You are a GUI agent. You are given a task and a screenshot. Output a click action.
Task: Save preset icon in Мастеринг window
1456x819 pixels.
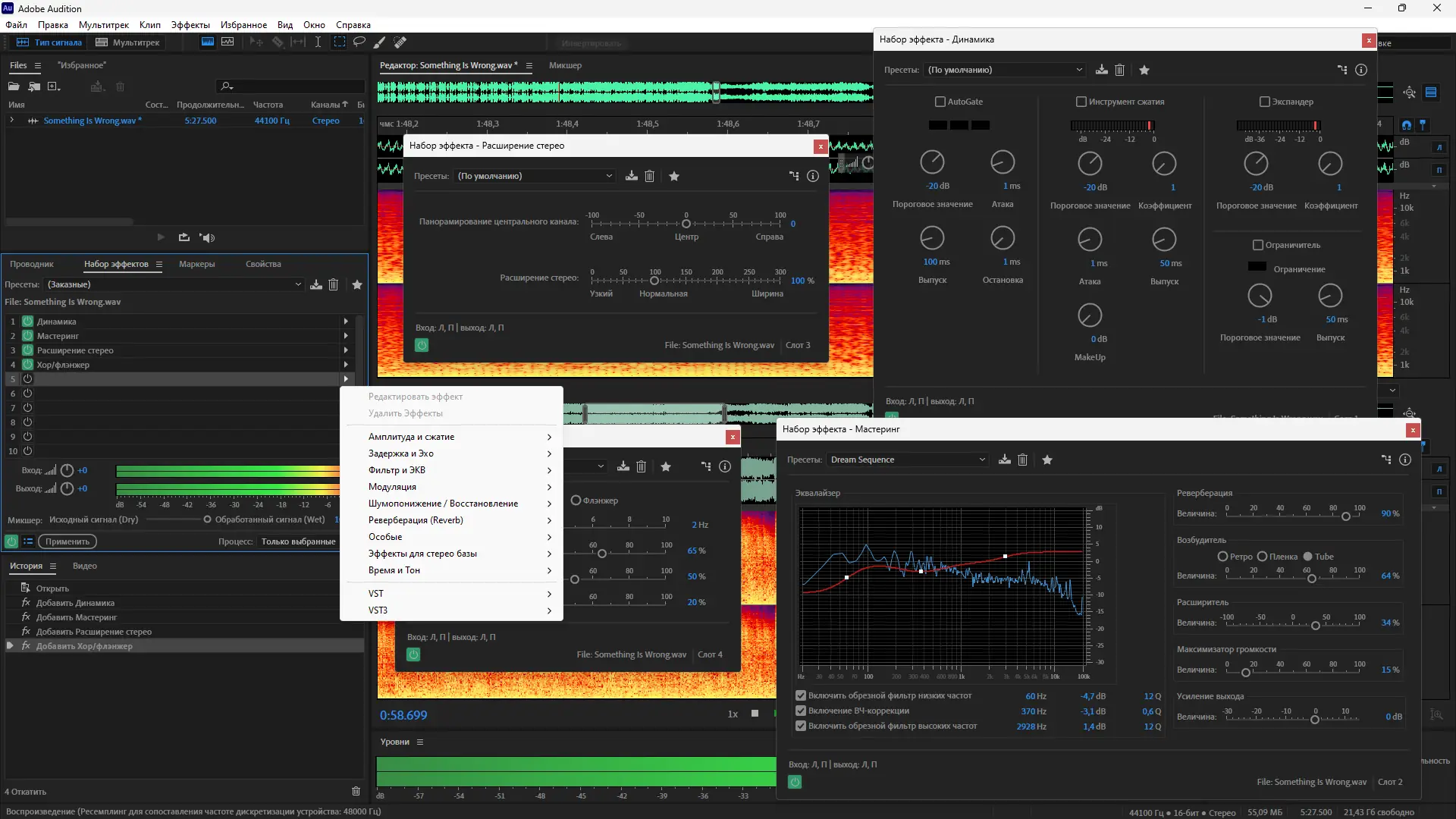tap(1005, 460)
